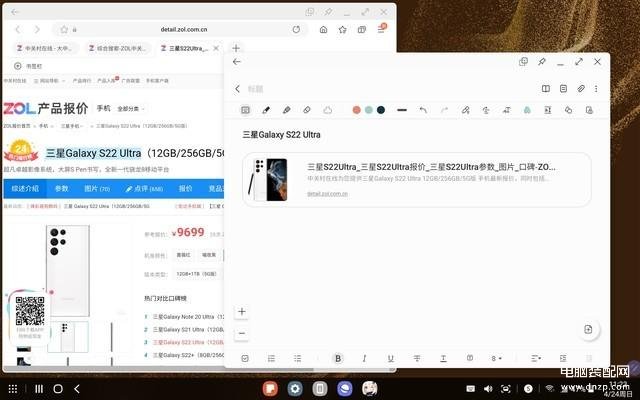The image size is (640, 400).
Task: Undo the last action in Notes
Action: click(x=423, y=110)
